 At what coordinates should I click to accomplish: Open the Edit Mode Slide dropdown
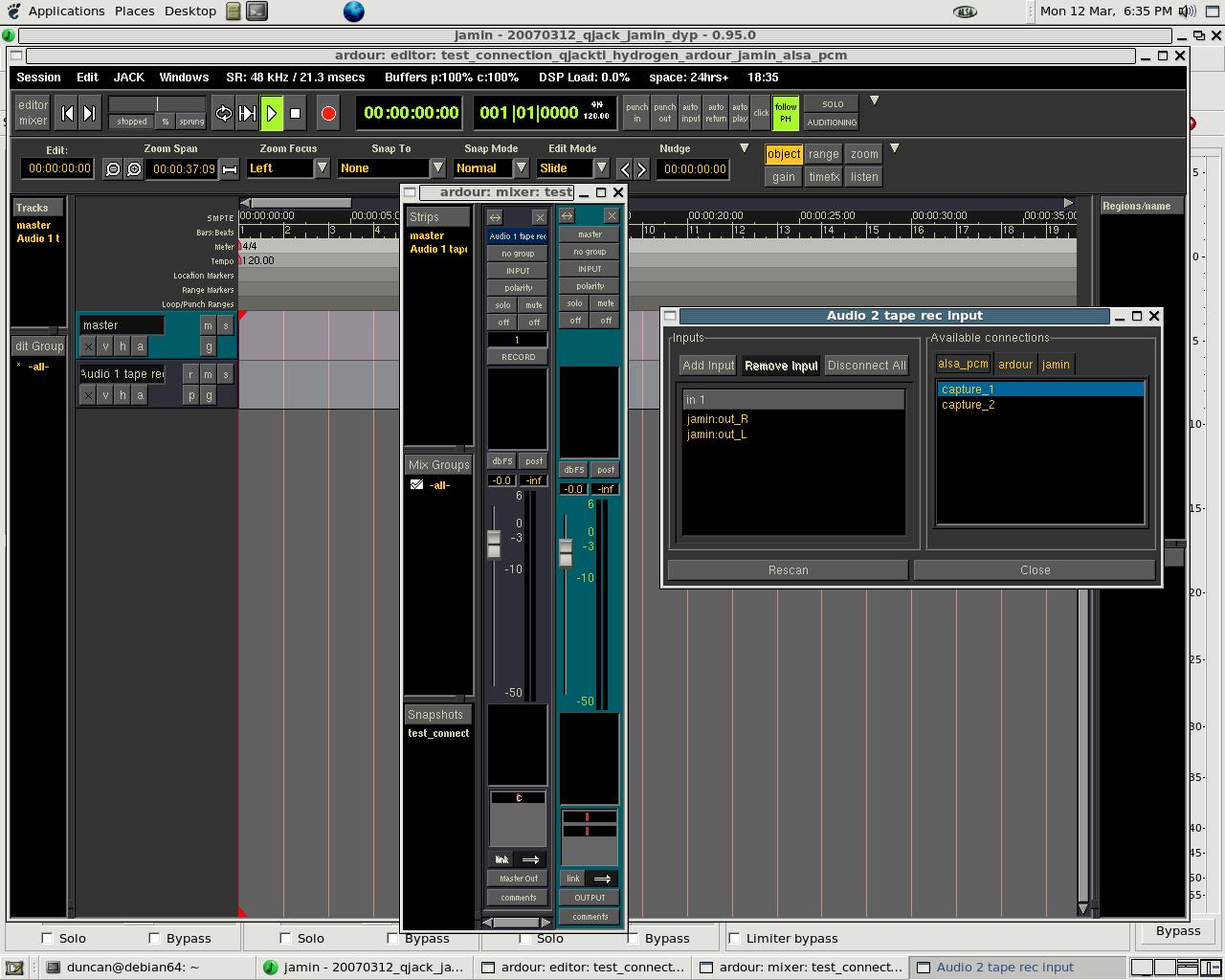click(x=601, y=168)
